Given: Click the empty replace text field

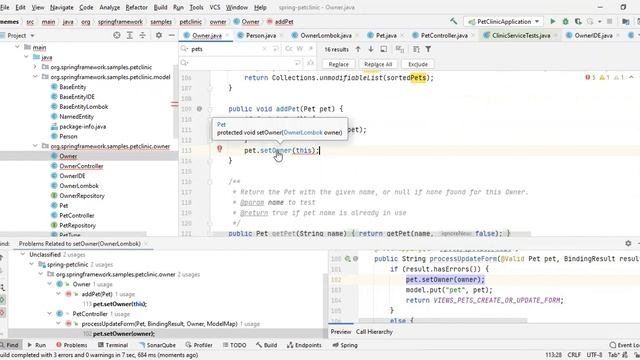Looking at the screenshot, I should click(x=241, y=63).
